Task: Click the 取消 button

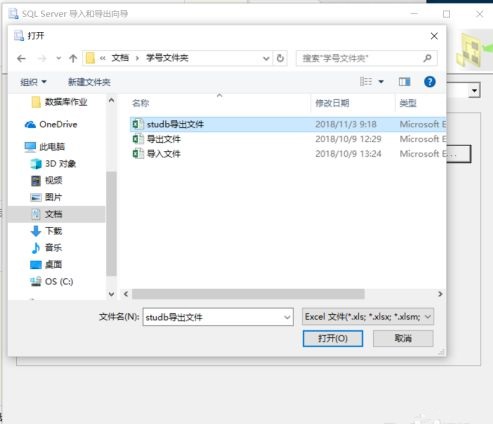Action: click(x=403, y=339)
